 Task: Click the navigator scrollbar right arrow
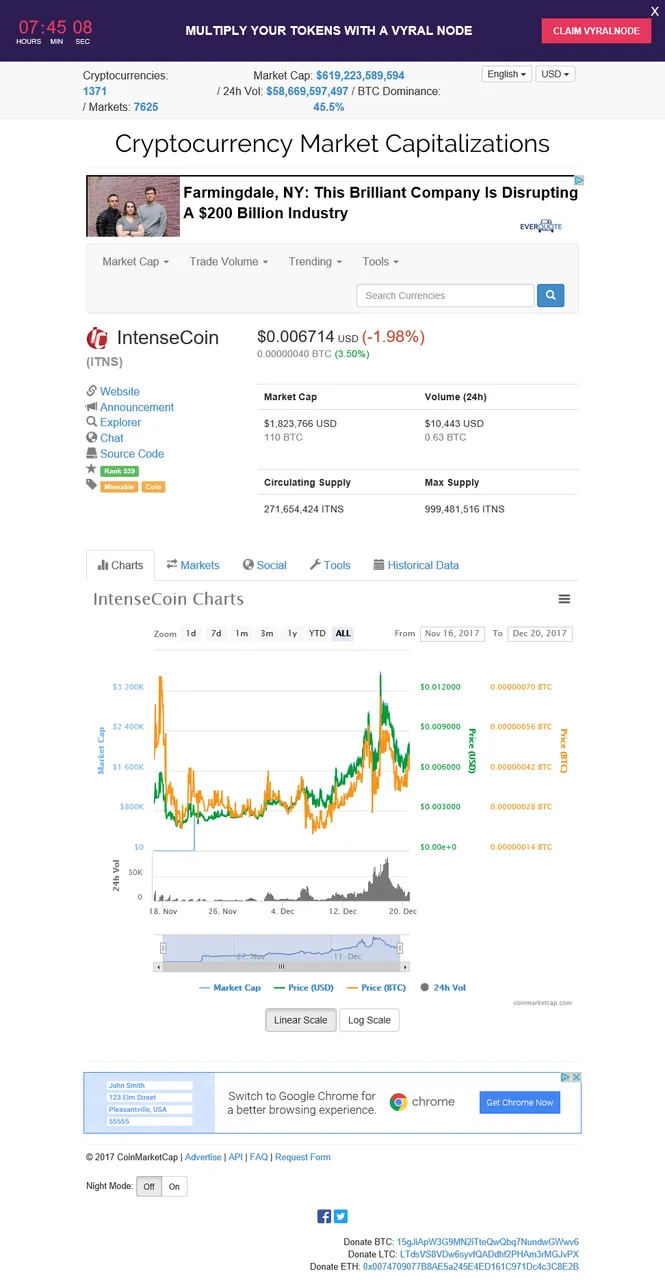(x=406, y=967)
